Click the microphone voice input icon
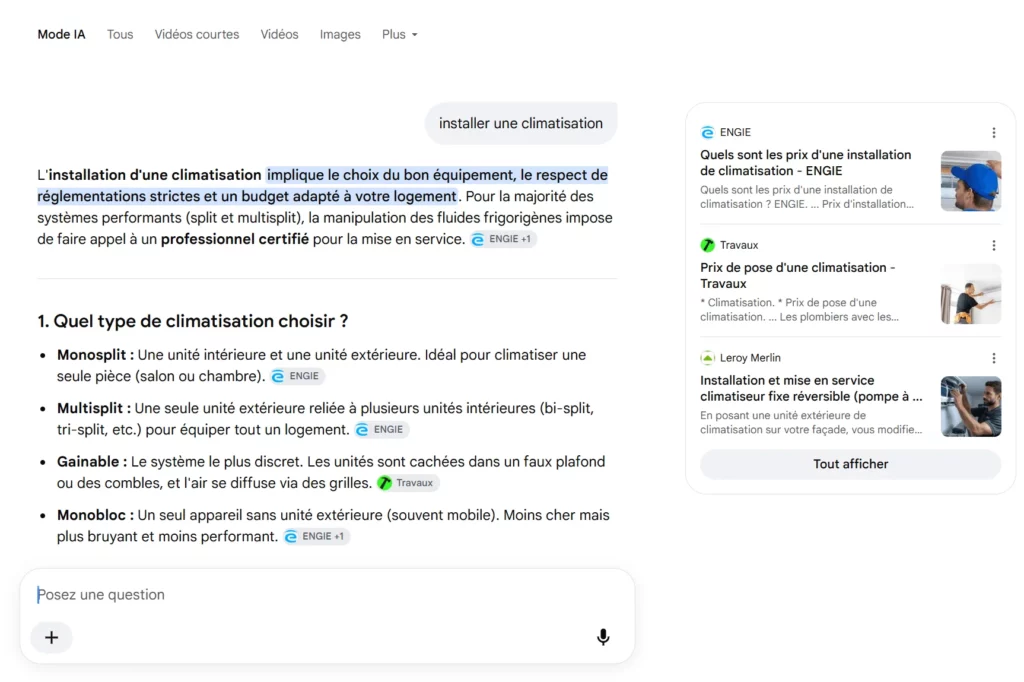The height and width of the screenshot is (682, 1024). click(603, 637)
